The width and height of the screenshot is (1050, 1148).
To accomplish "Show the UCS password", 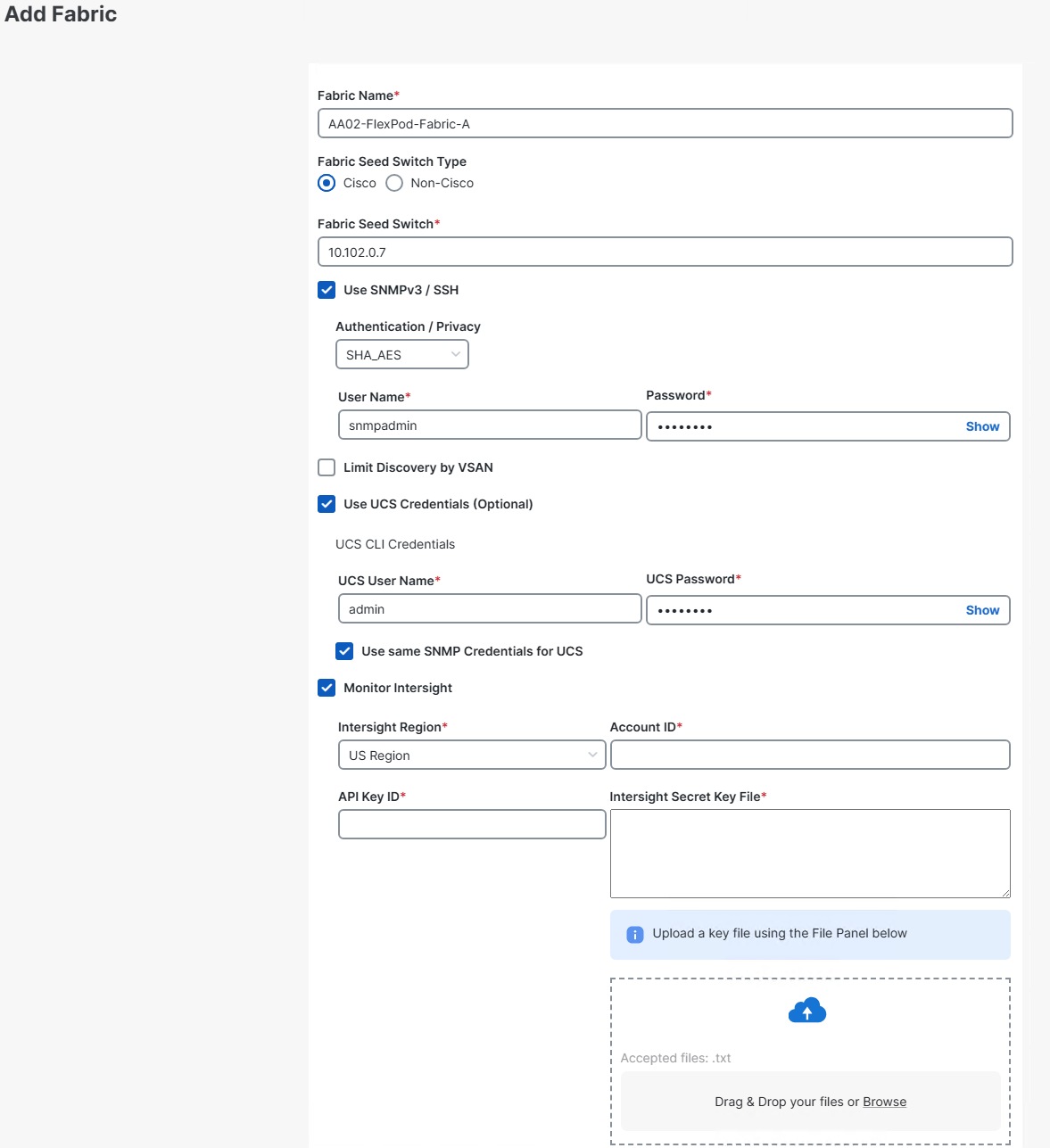I will [982, 610].
